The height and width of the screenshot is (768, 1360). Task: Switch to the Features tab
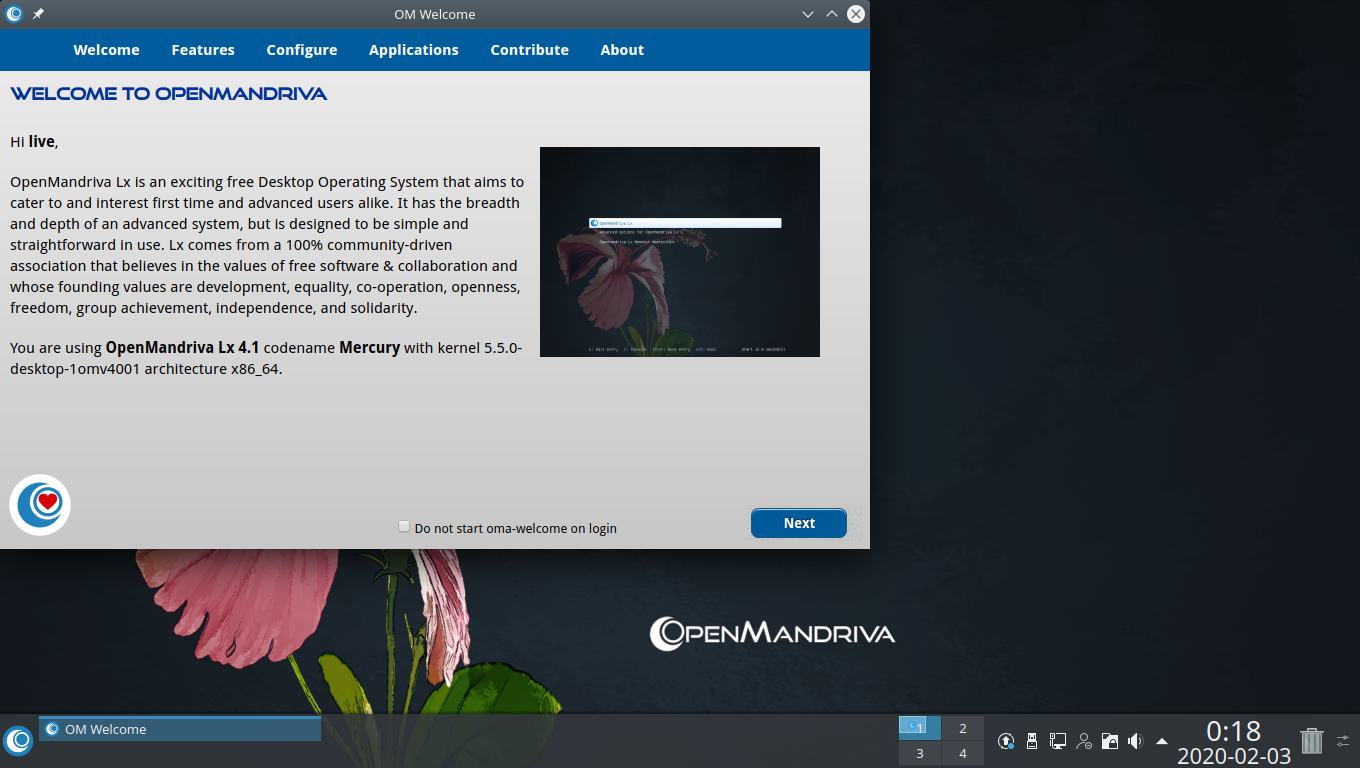(x=203, y=50)
